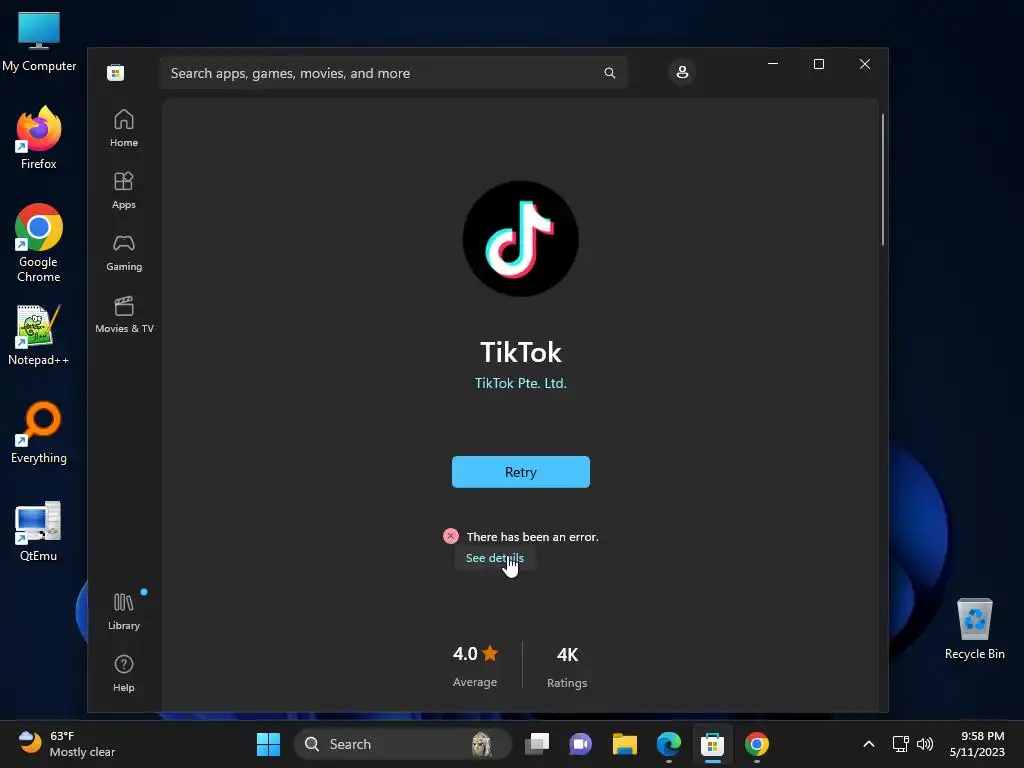Select the Google Chrome desktop shortcut

[x=39, y=243]
